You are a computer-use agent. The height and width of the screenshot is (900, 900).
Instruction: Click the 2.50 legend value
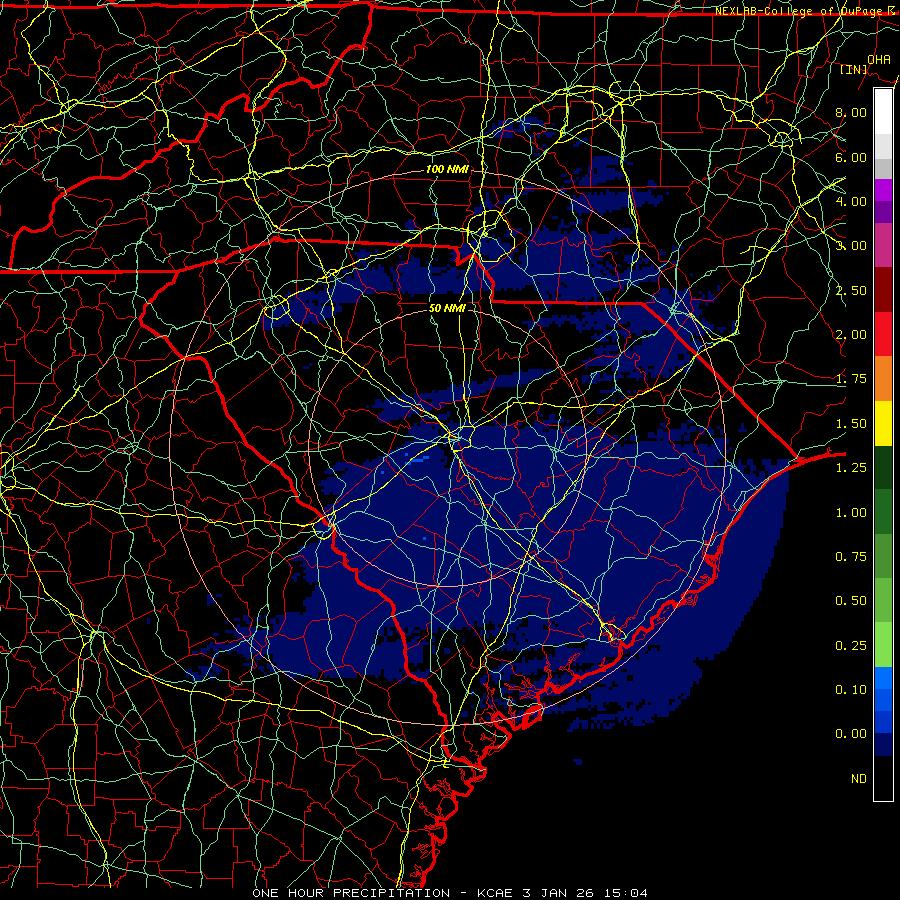(851, 290)
